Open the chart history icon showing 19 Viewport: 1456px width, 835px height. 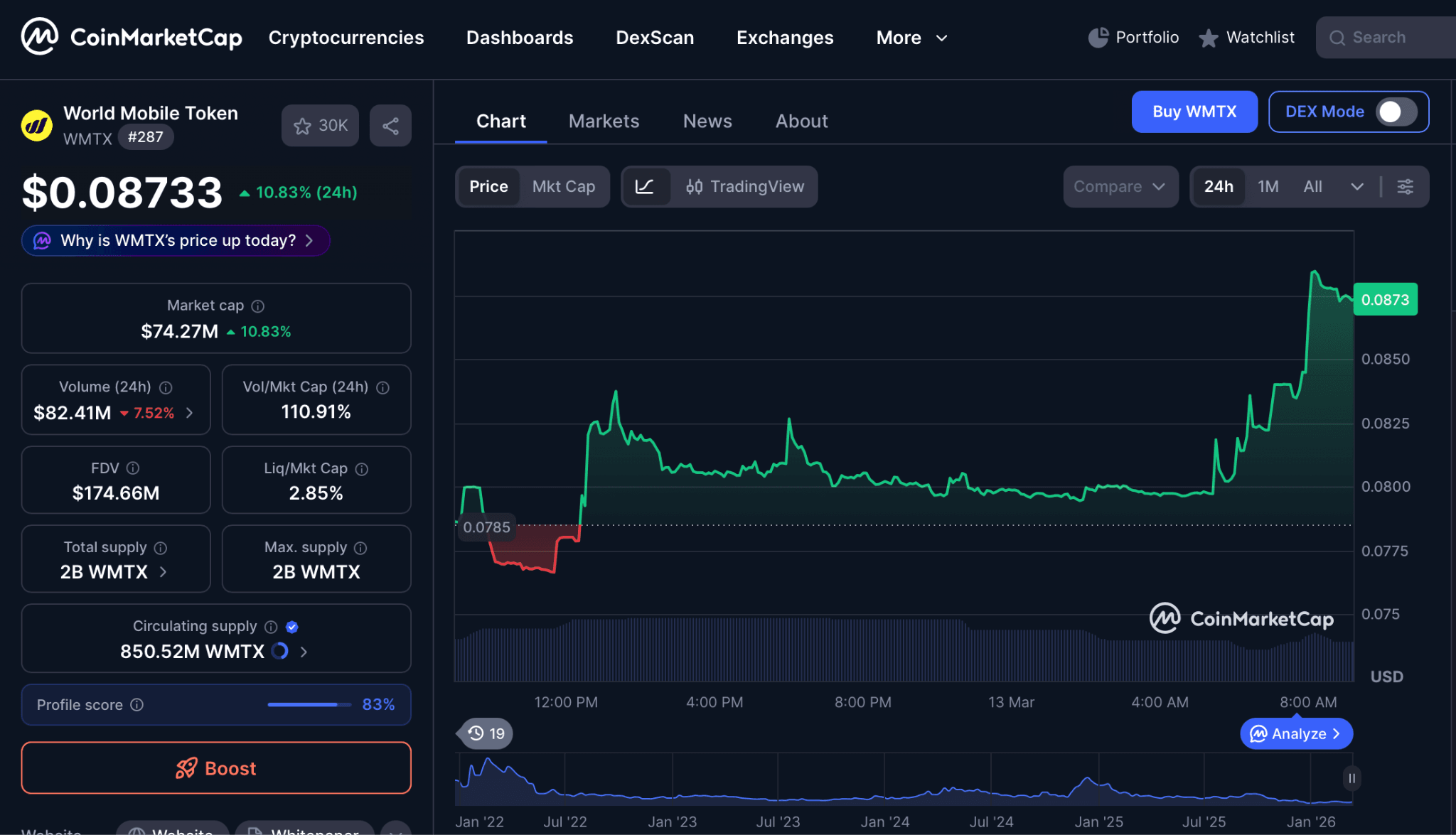483,733
